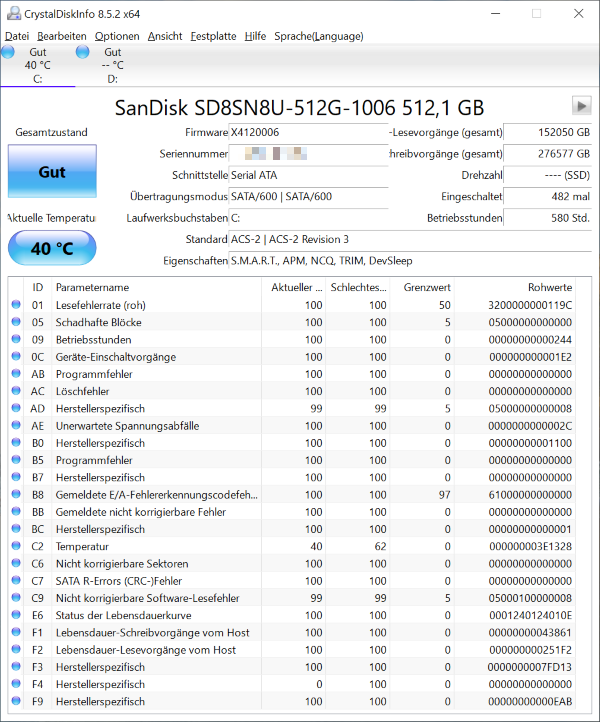Click the Übertragungsmodus field SATA/600
The width and height of the screenshot is (600, 722).
[308, 197]
